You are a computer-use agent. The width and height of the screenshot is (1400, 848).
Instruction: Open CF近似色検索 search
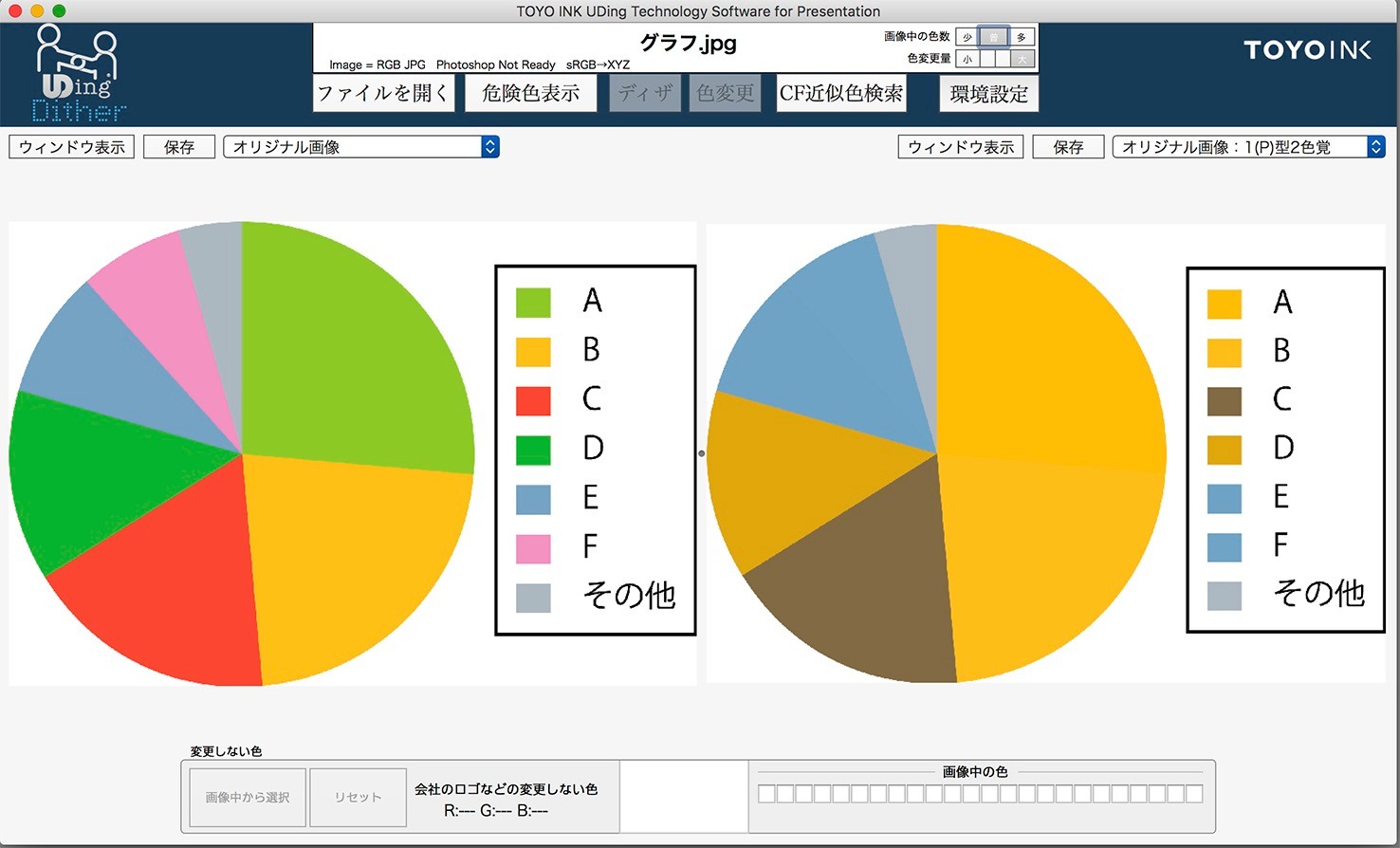click(841, 93)
